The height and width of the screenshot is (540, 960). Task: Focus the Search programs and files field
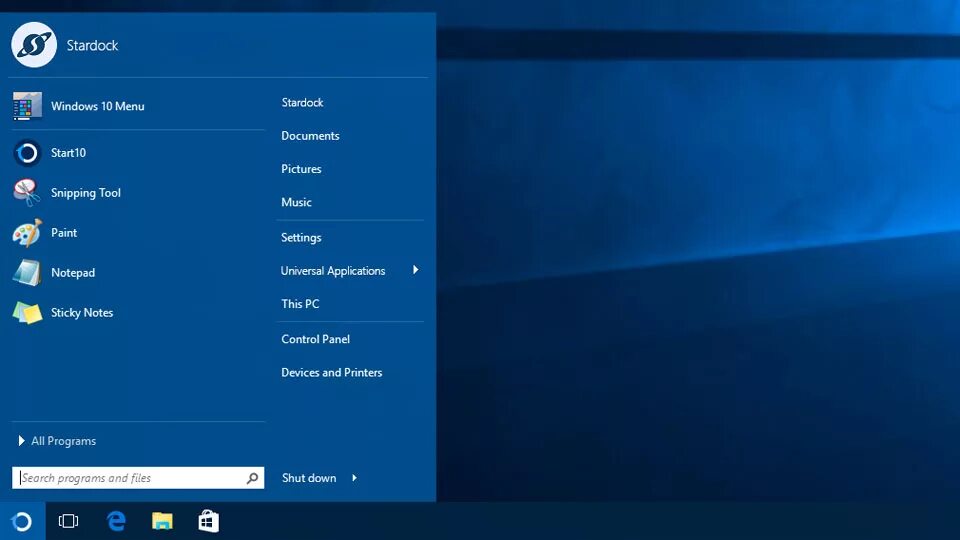(138, 478)
